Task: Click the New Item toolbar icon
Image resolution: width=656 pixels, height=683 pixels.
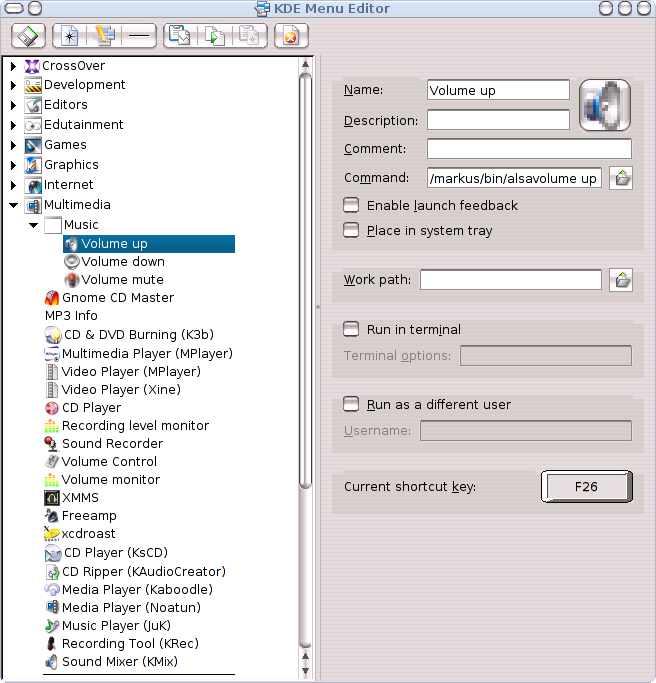Action: click(70, 36)
